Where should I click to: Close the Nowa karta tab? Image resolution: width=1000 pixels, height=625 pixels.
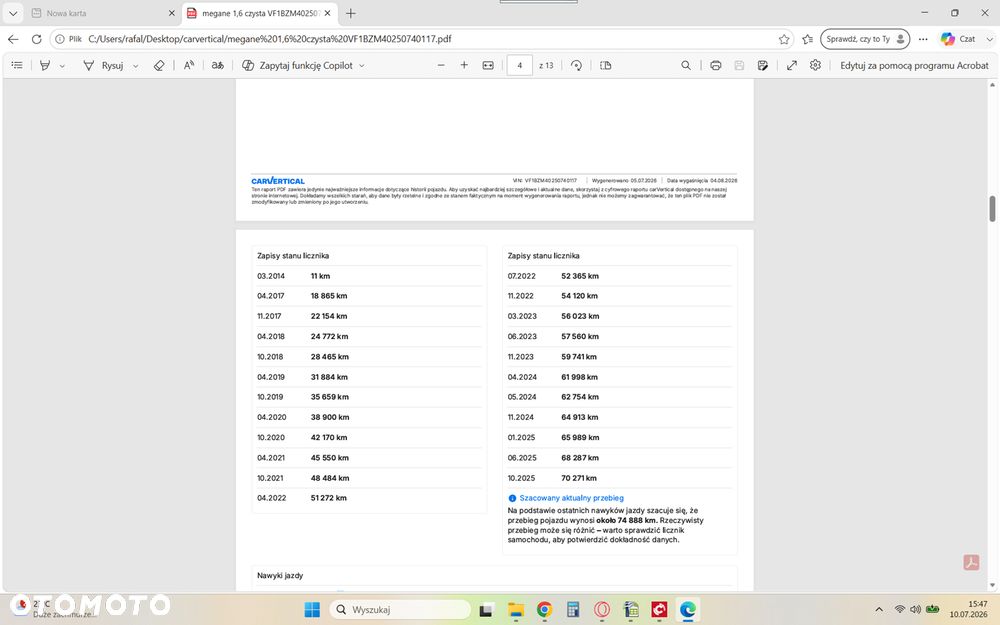coord(171,13)
